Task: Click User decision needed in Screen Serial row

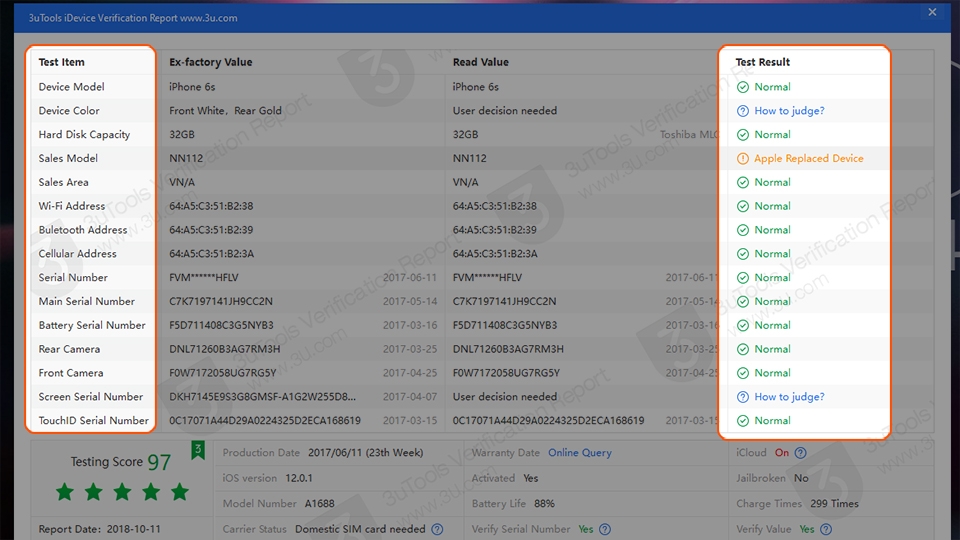Action: click(x=505, y=397)
